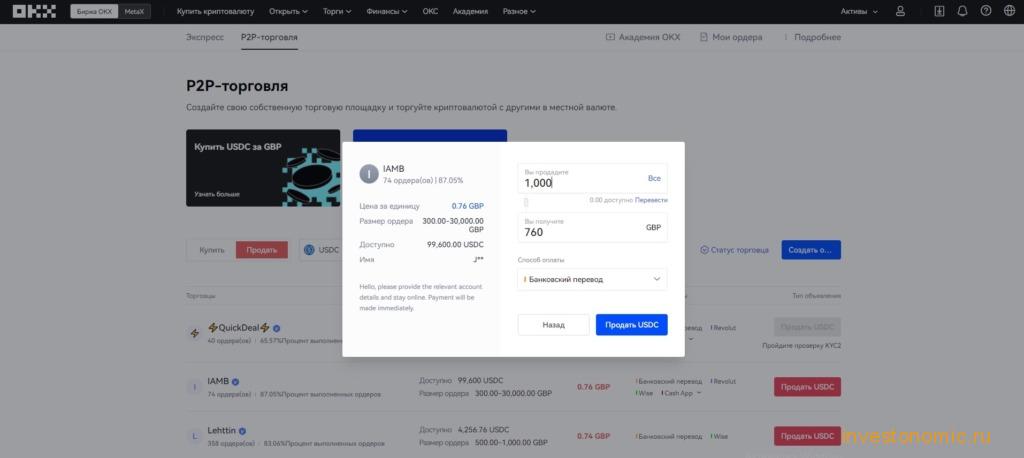This screenshot has width=1024, height=458.
Task: Open the ОКС menu item
Action: tap(430, 11)
